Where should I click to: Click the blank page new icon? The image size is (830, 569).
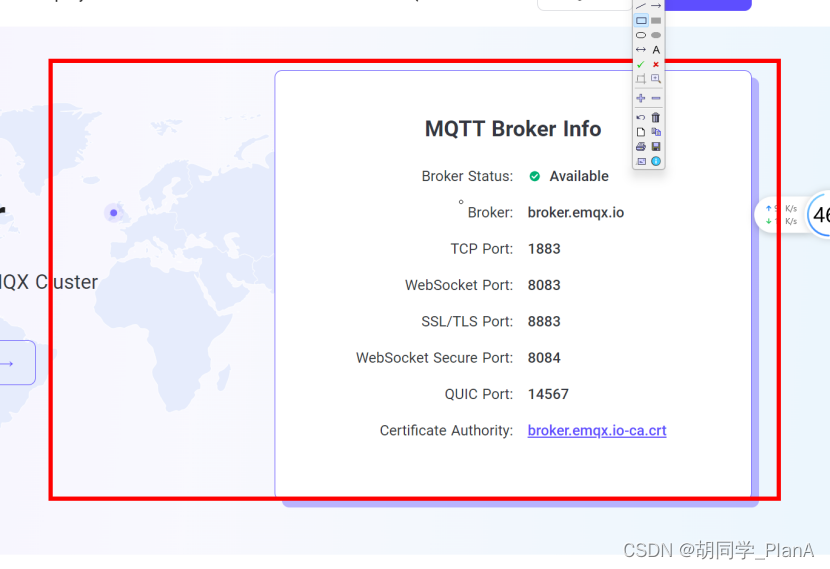click(640, 132)
